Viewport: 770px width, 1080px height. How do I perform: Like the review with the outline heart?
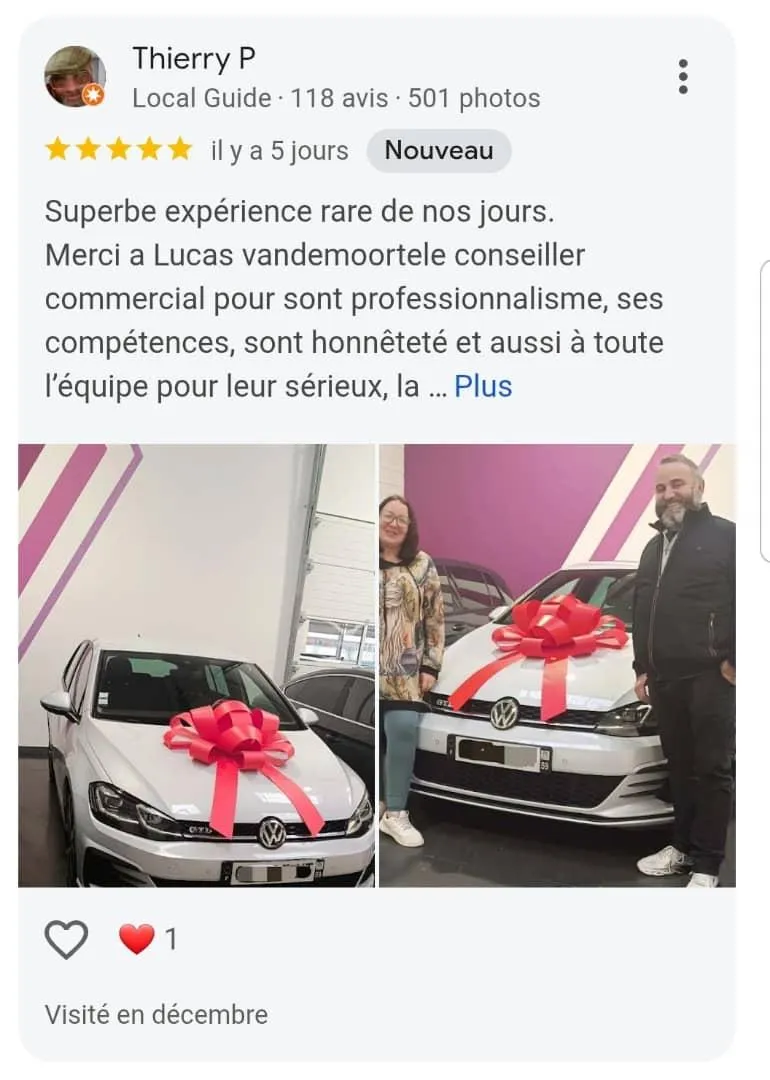point(66,939)
